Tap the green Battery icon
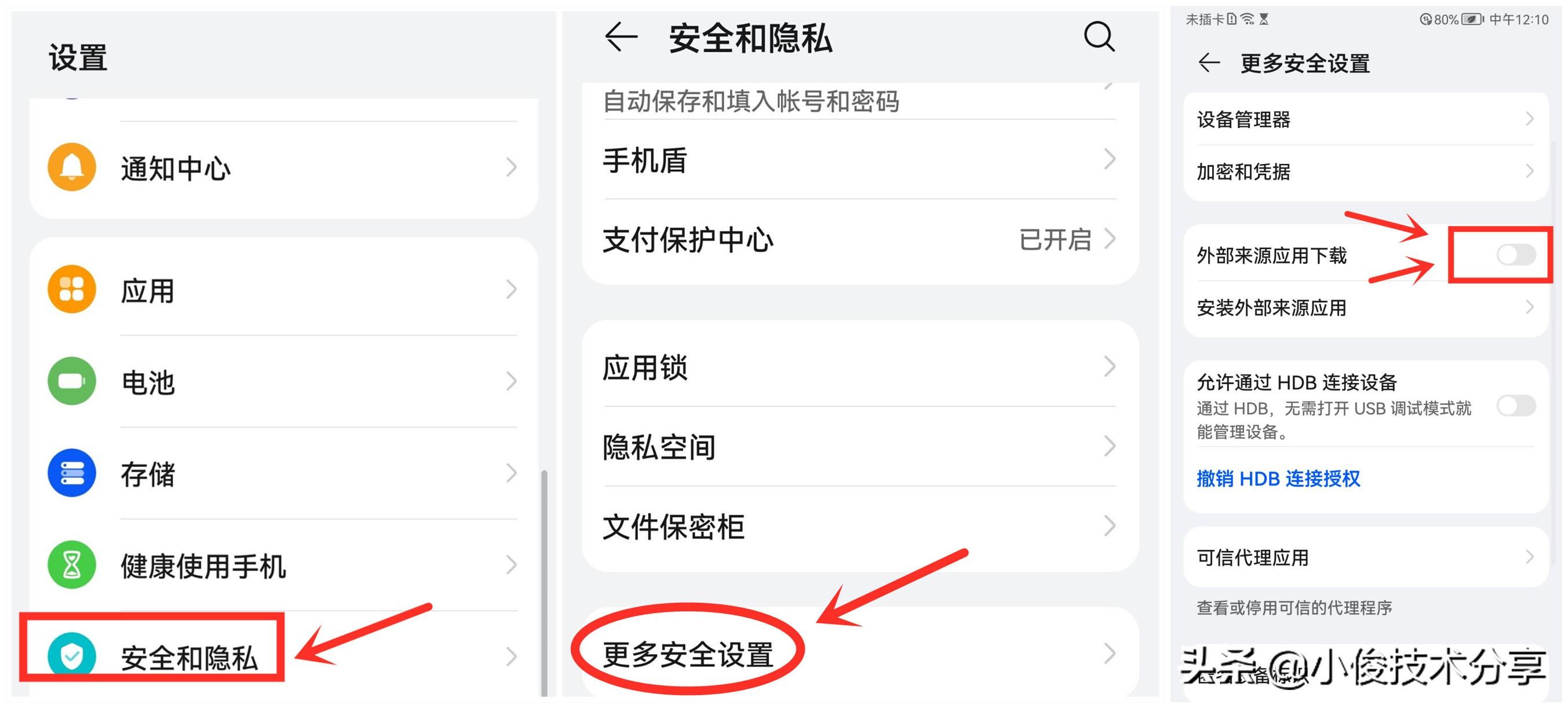Screen dimensions: 1568x708 tap(72, 381)
